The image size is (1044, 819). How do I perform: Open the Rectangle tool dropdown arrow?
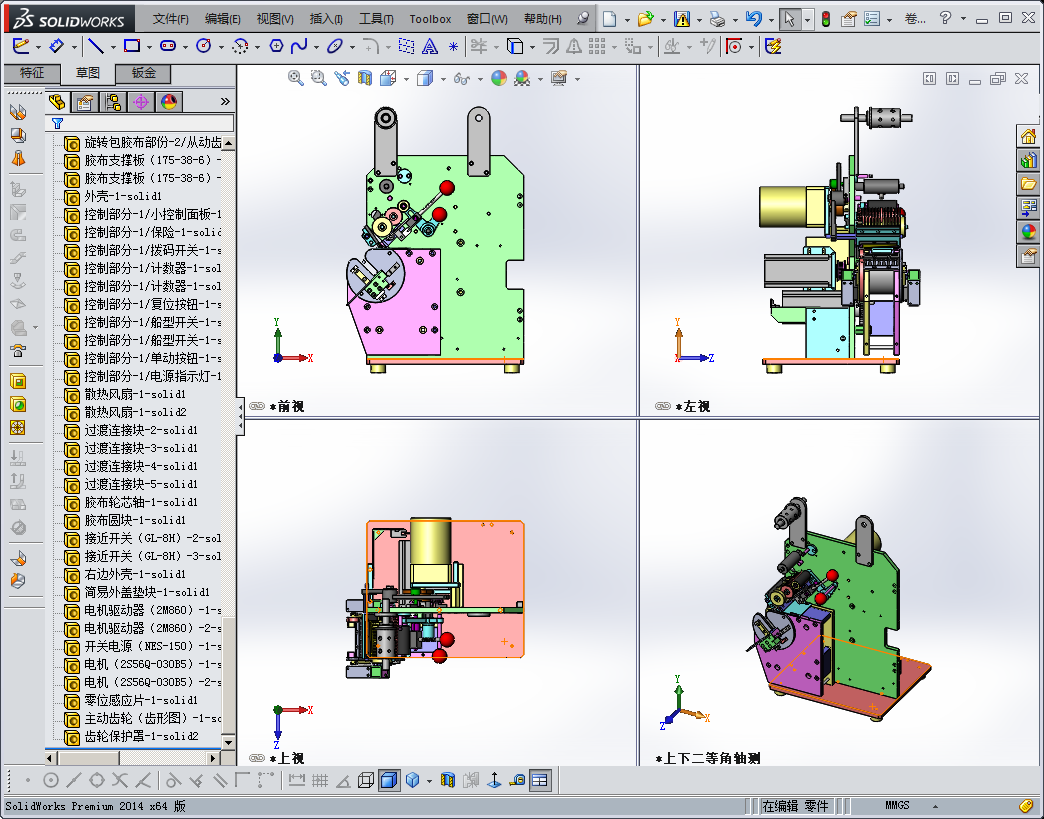148,47
